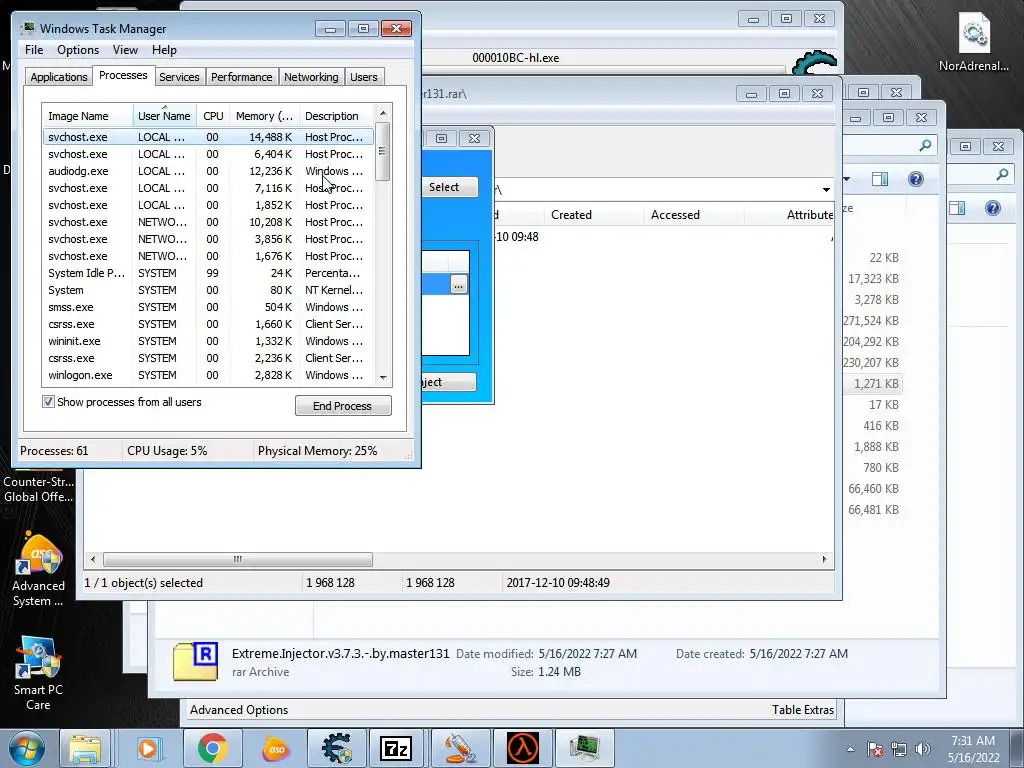This screenshot has width=1024, height=768.
Task: Click the network tray icon
Action: point(899,749)
